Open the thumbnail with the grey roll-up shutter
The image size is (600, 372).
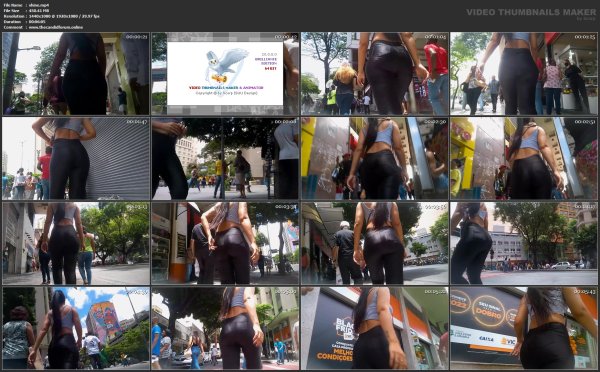(x=76, y=158)
